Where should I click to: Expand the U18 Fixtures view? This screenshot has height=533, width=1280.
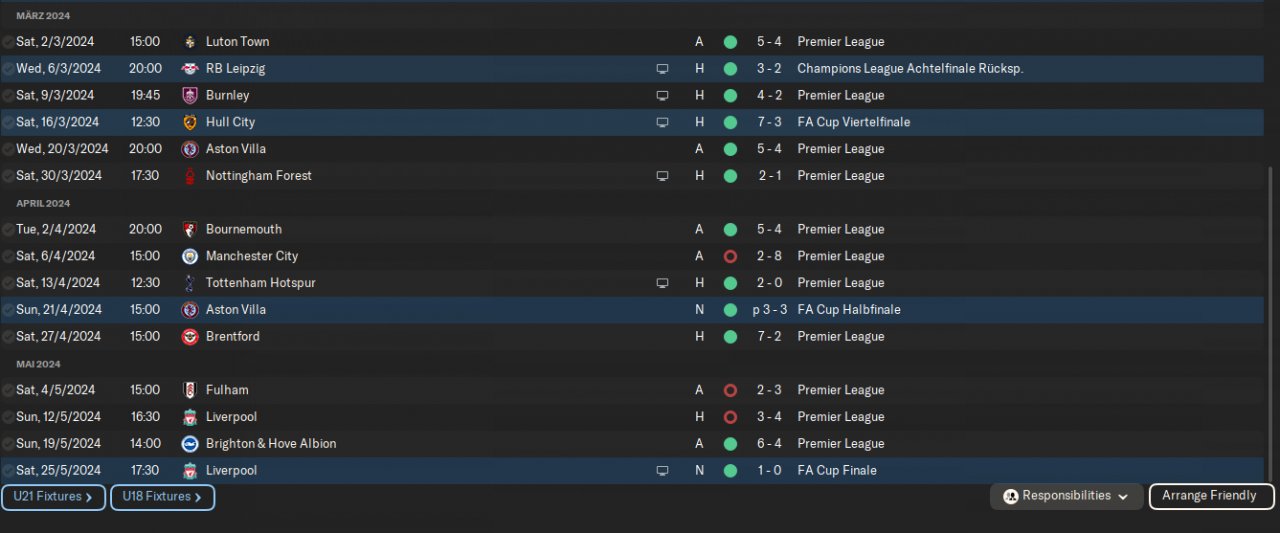tap(162, 497)
